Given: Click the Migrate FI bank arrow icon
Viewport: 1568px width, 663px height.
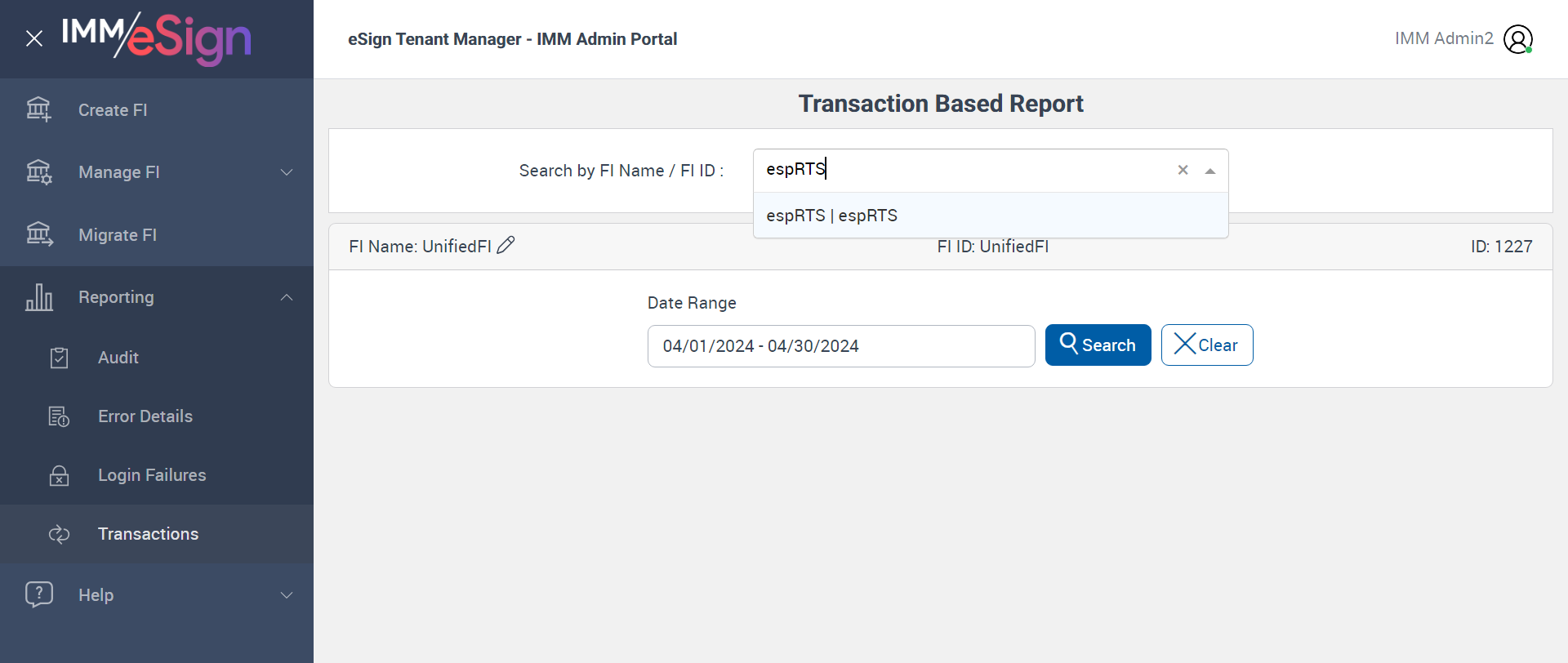Looking at the screenshot, I should click(x=38, y=234).
